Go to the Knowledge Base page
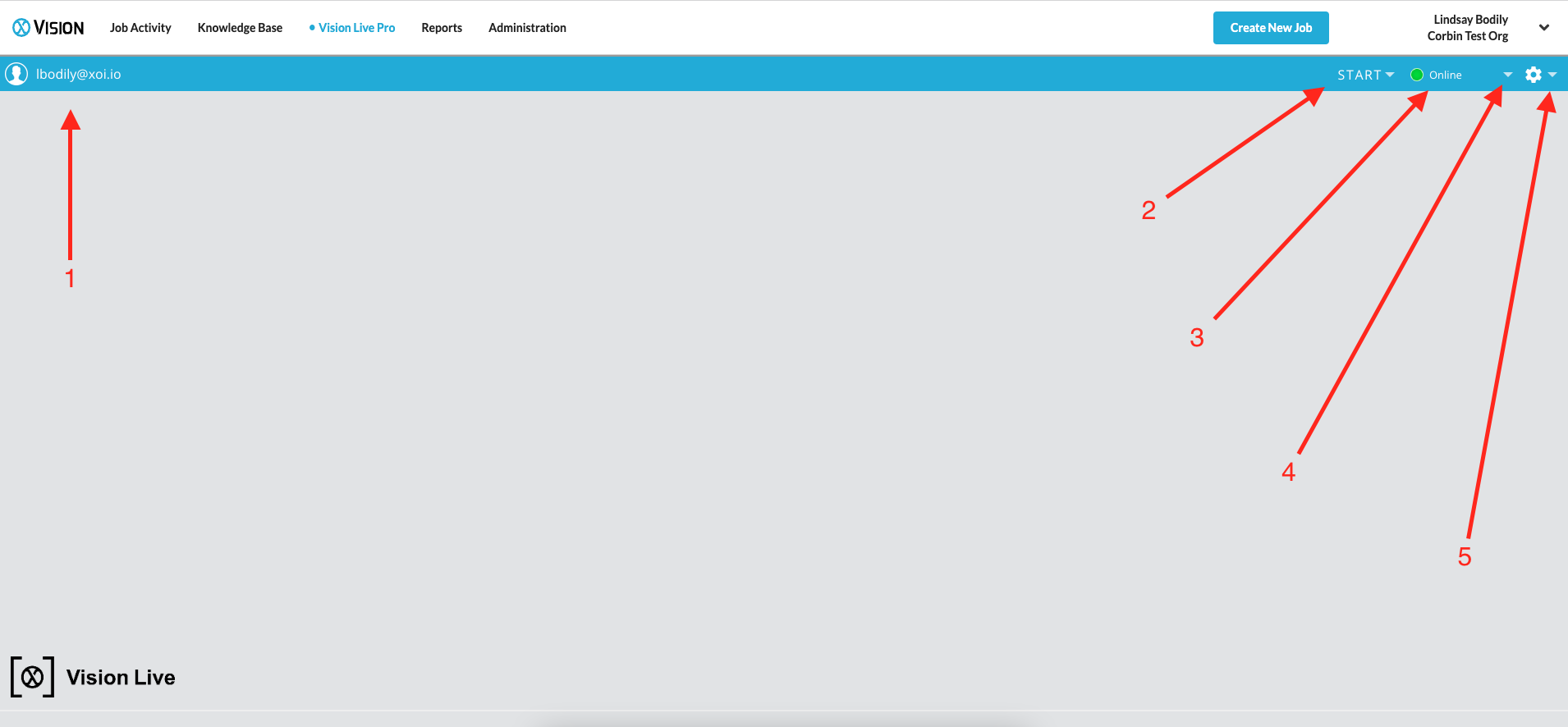 (x=240, y=28)
